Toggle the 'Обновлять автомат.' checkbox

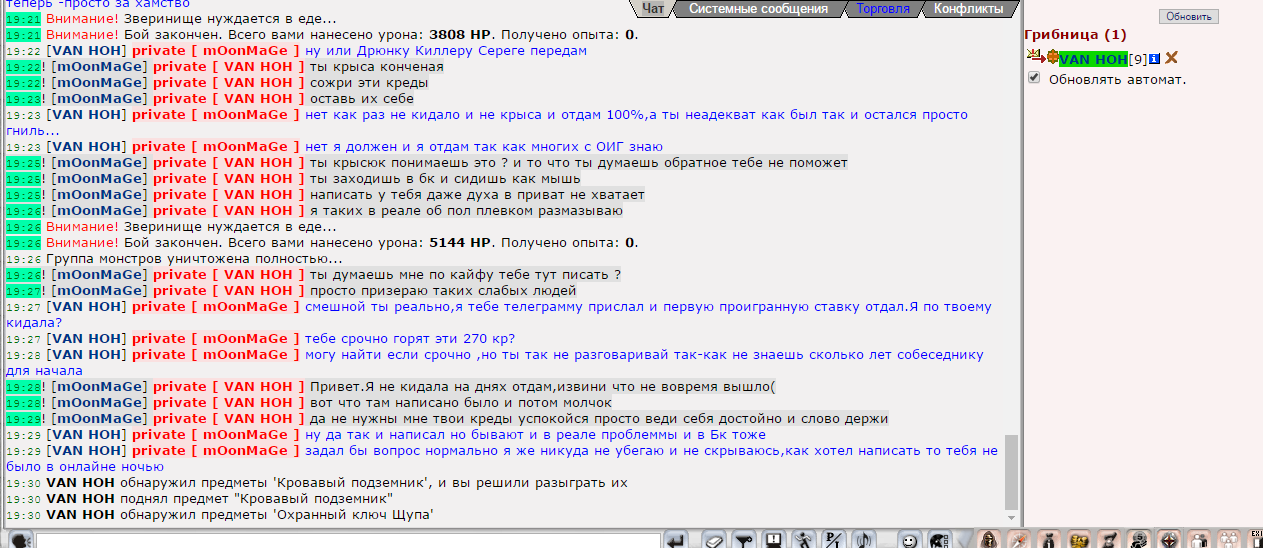(1035, 78)
